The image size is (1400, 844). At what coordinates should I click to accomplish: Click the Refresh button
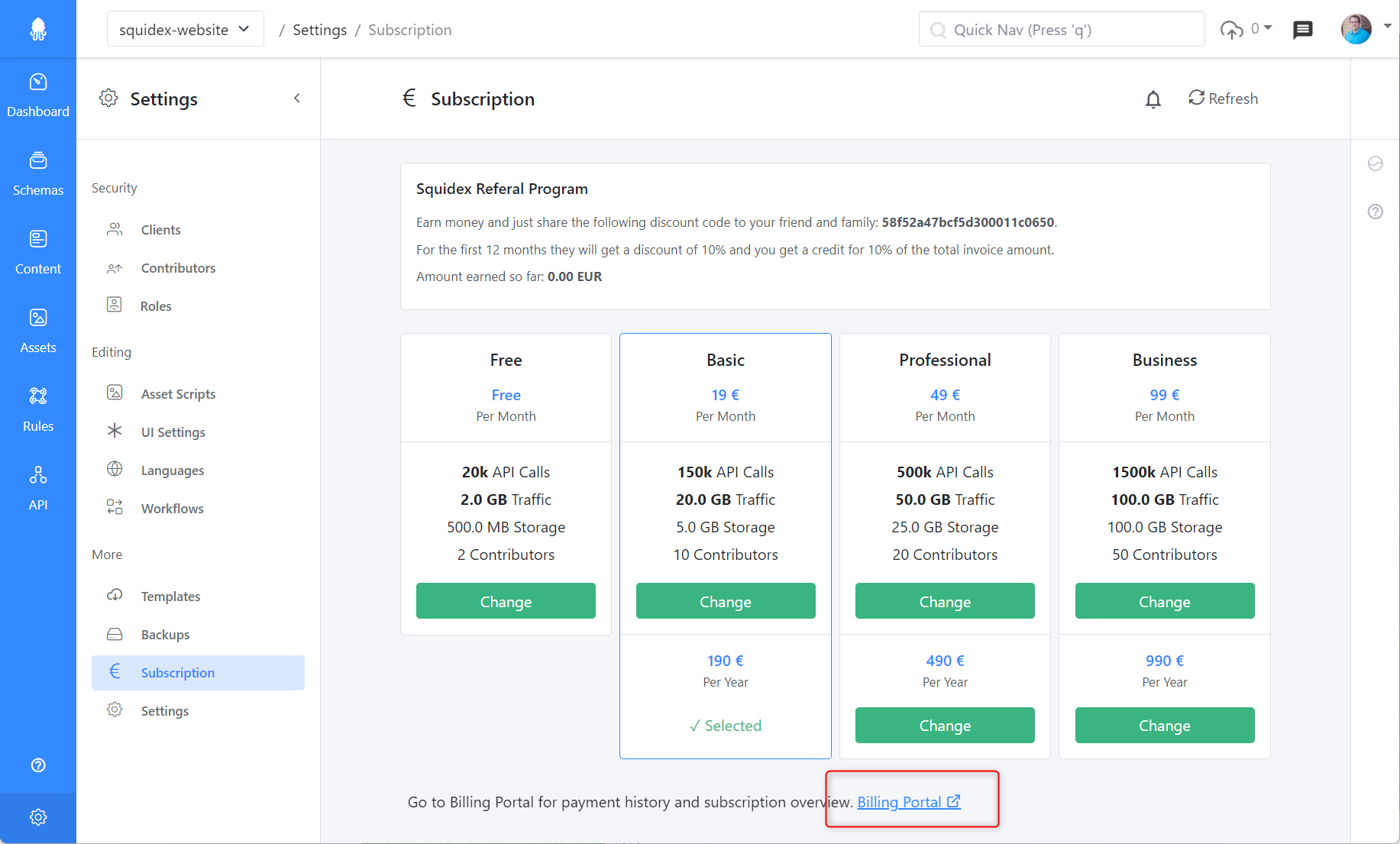1224,99
